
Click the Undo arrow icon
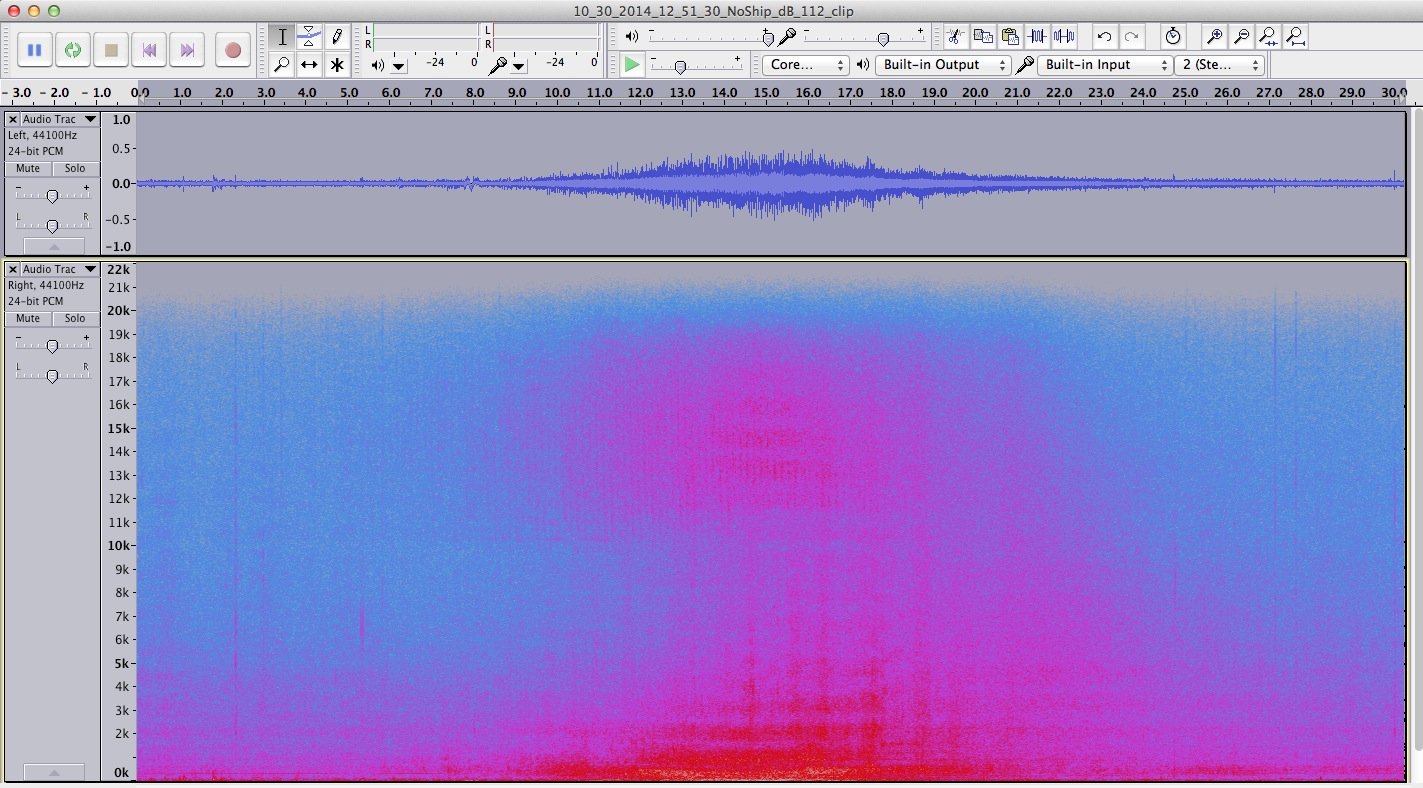click(x=1104, y=37)
